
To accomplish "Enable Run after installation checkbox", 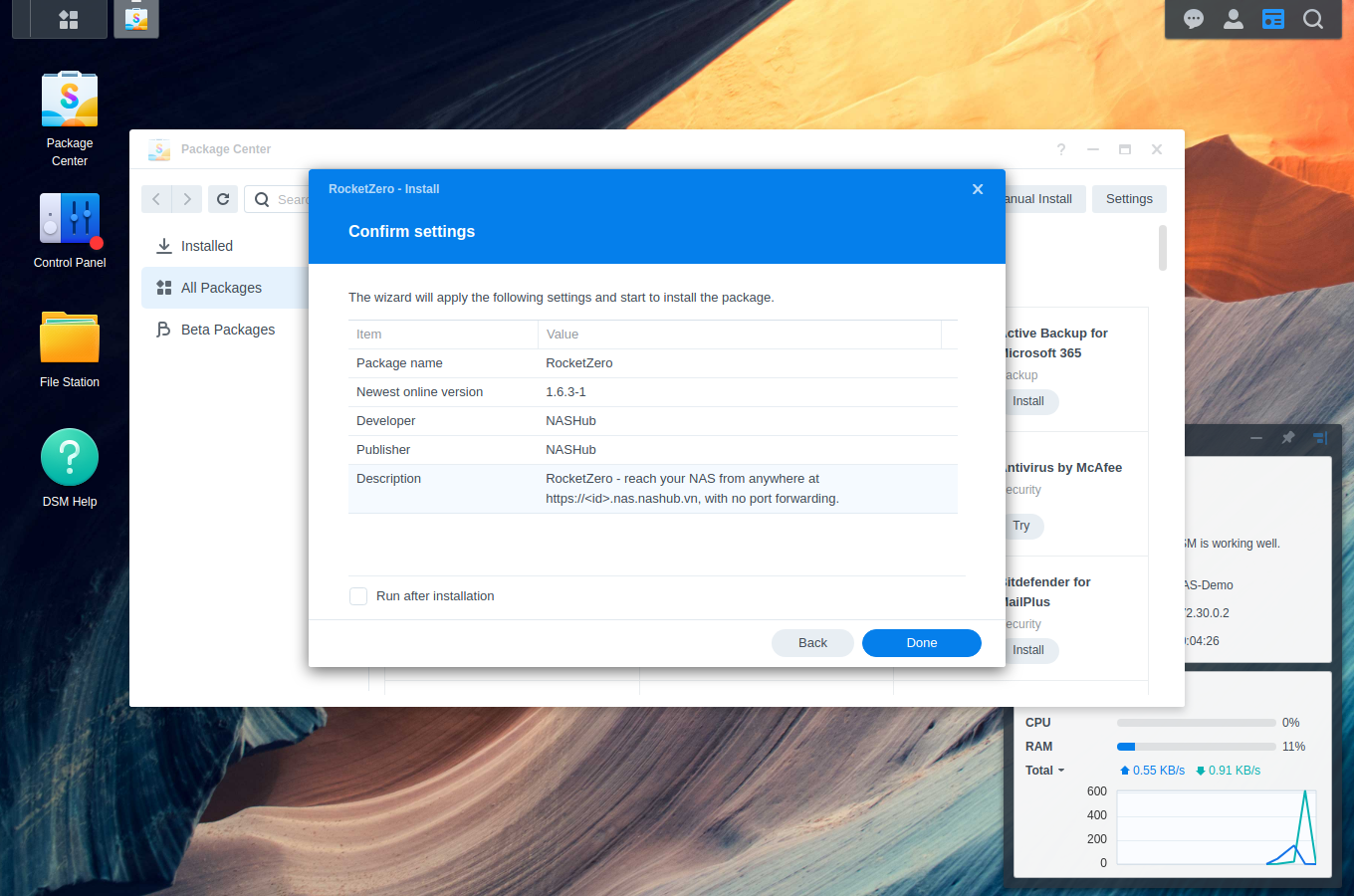I will pos(358,596).
